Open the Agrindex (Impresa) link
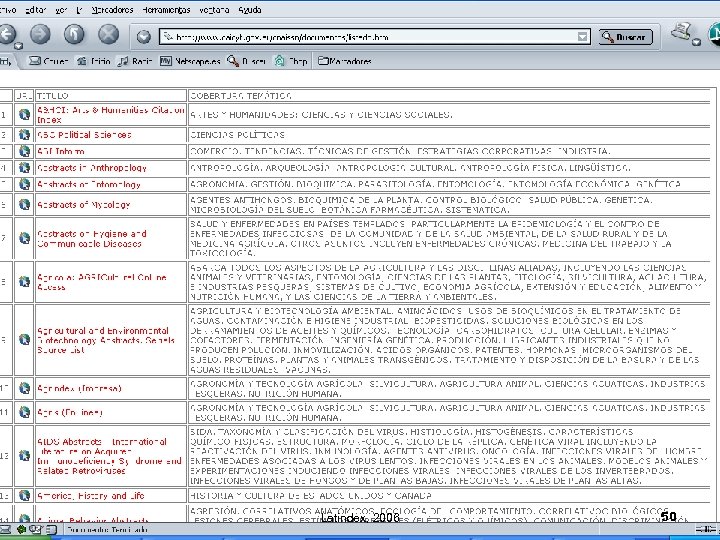720x540 pixels. [x=79, y=388]
